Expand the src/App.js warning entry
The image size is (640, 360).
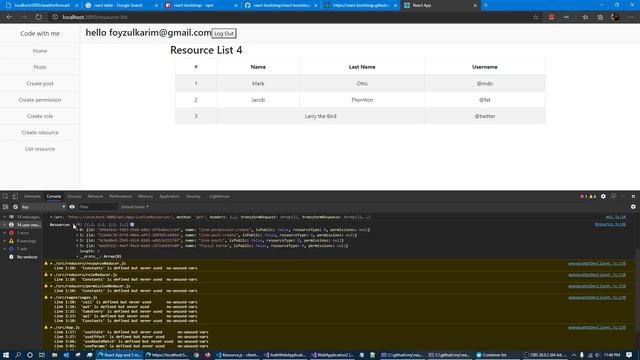click(51, 327)
